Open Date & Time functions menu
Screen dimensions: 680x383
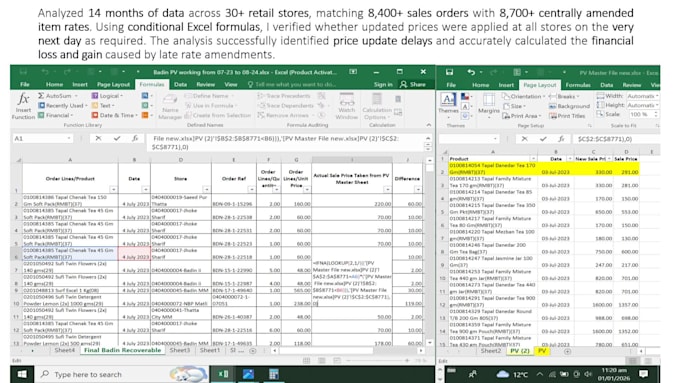pyautogui.click(x=114, y=115)
